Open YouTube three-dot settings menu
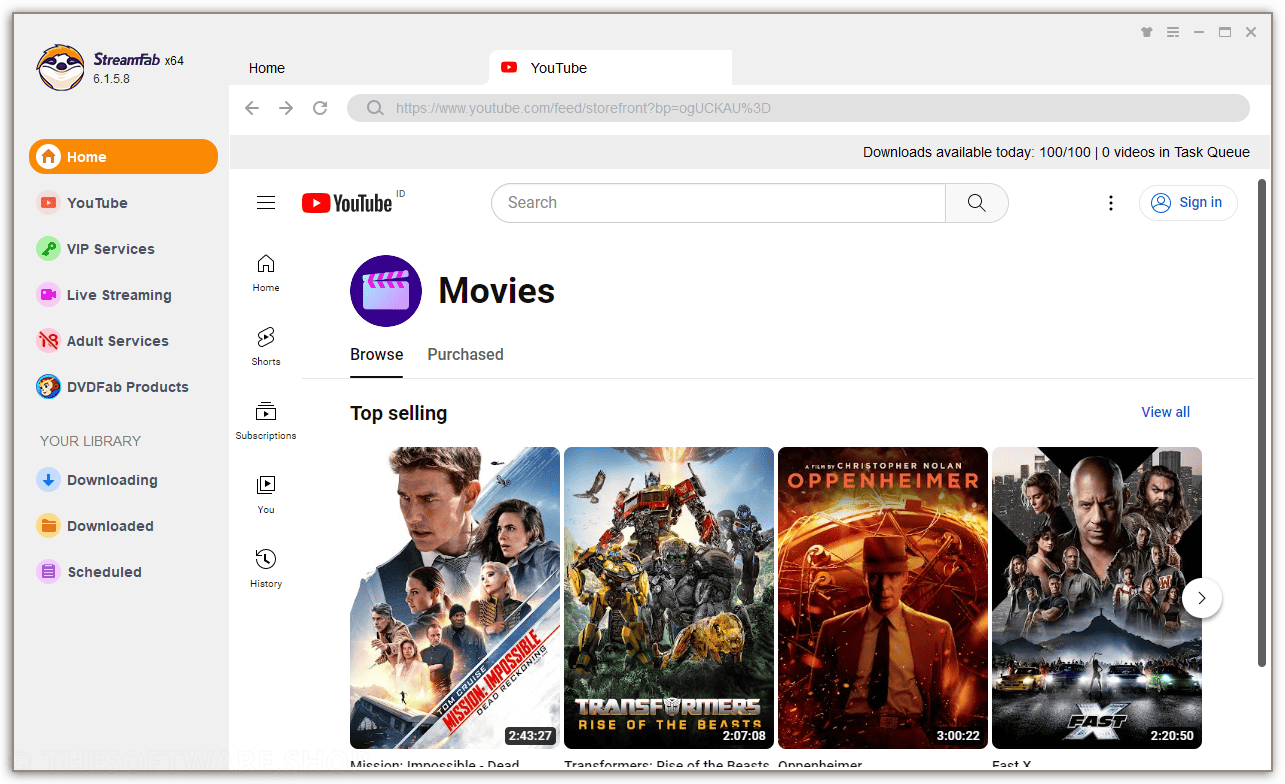 (1110, 203)
